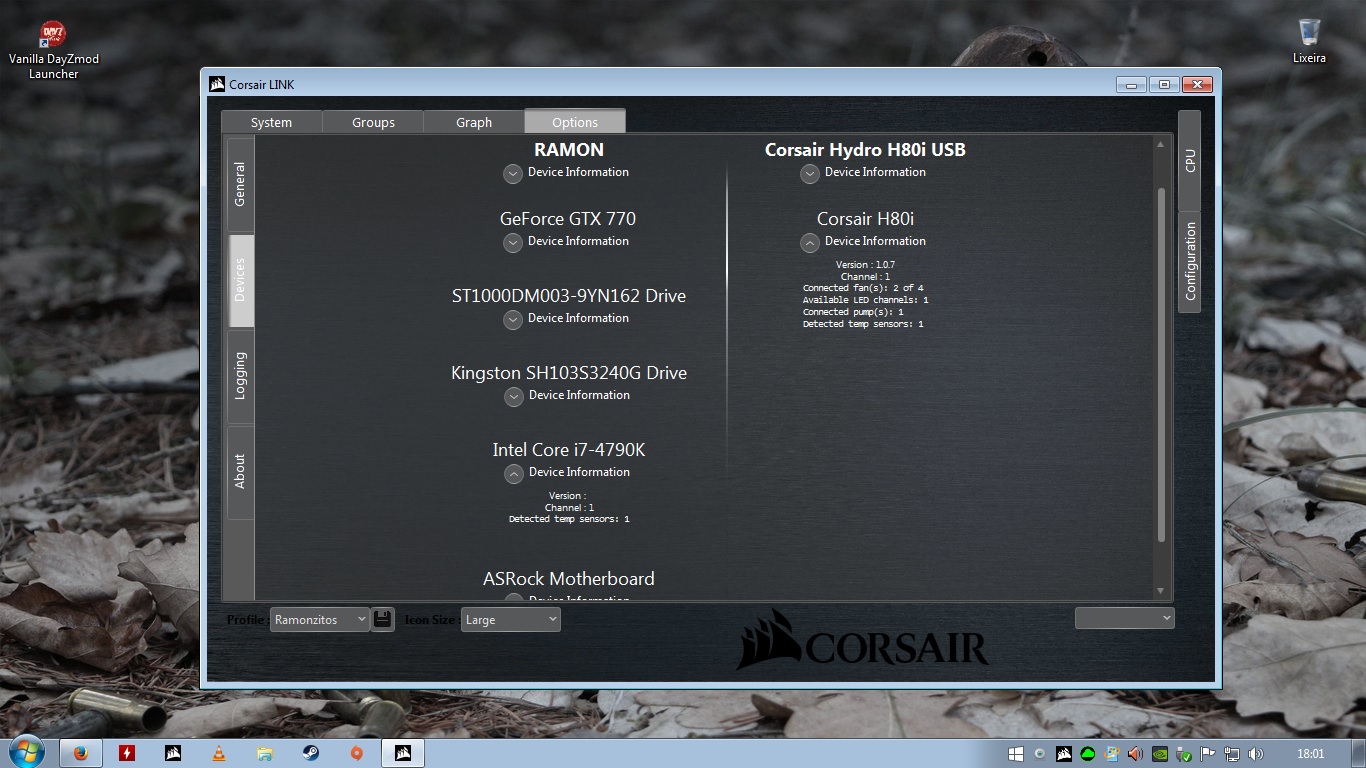Open the Logging side tab
1366x768 pixels.
(x=240, y=376)
